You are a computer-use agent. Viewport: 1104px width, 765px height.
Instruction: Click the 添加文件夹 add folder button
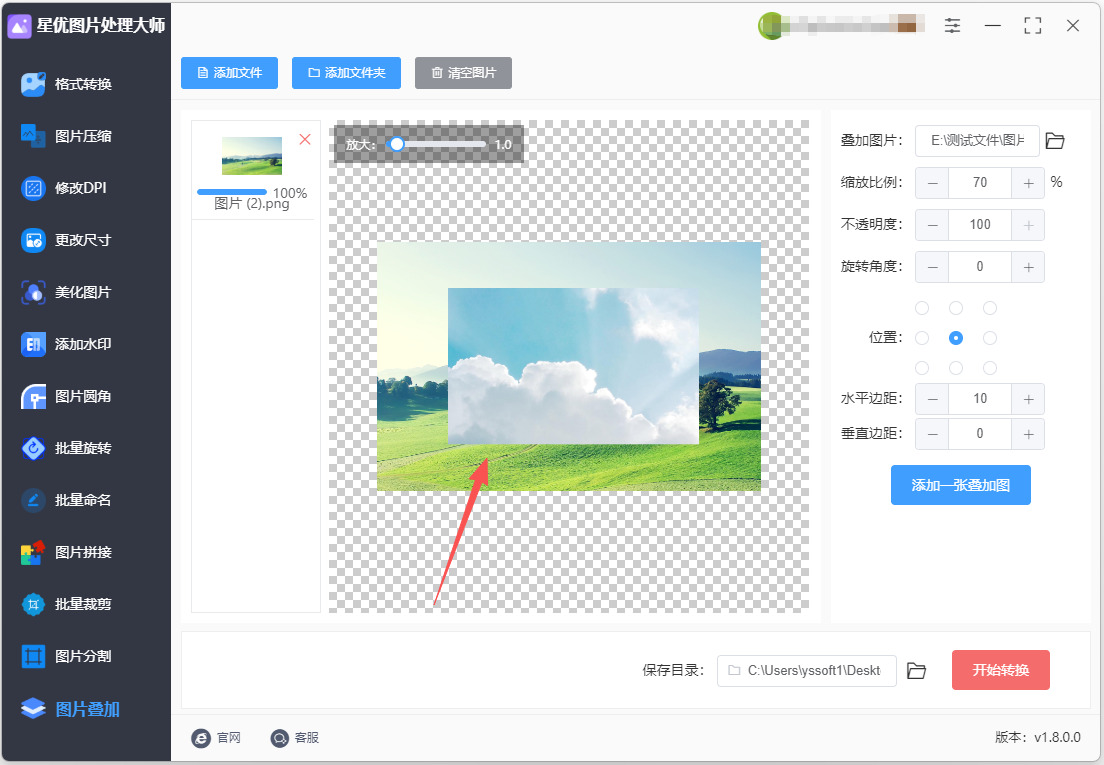click(x=346, y=73)
